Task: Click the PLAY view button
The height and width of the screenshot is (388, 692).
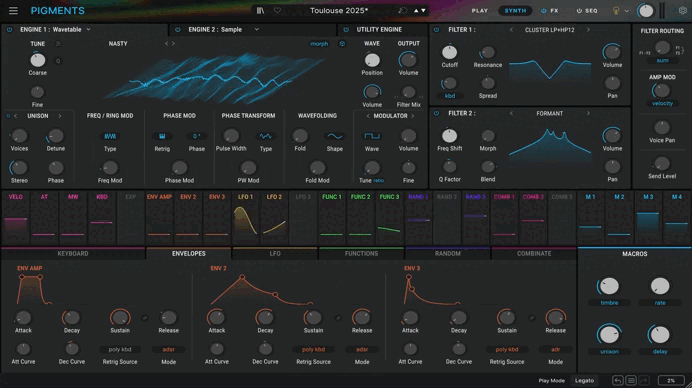Action: (x=479, y=11)
